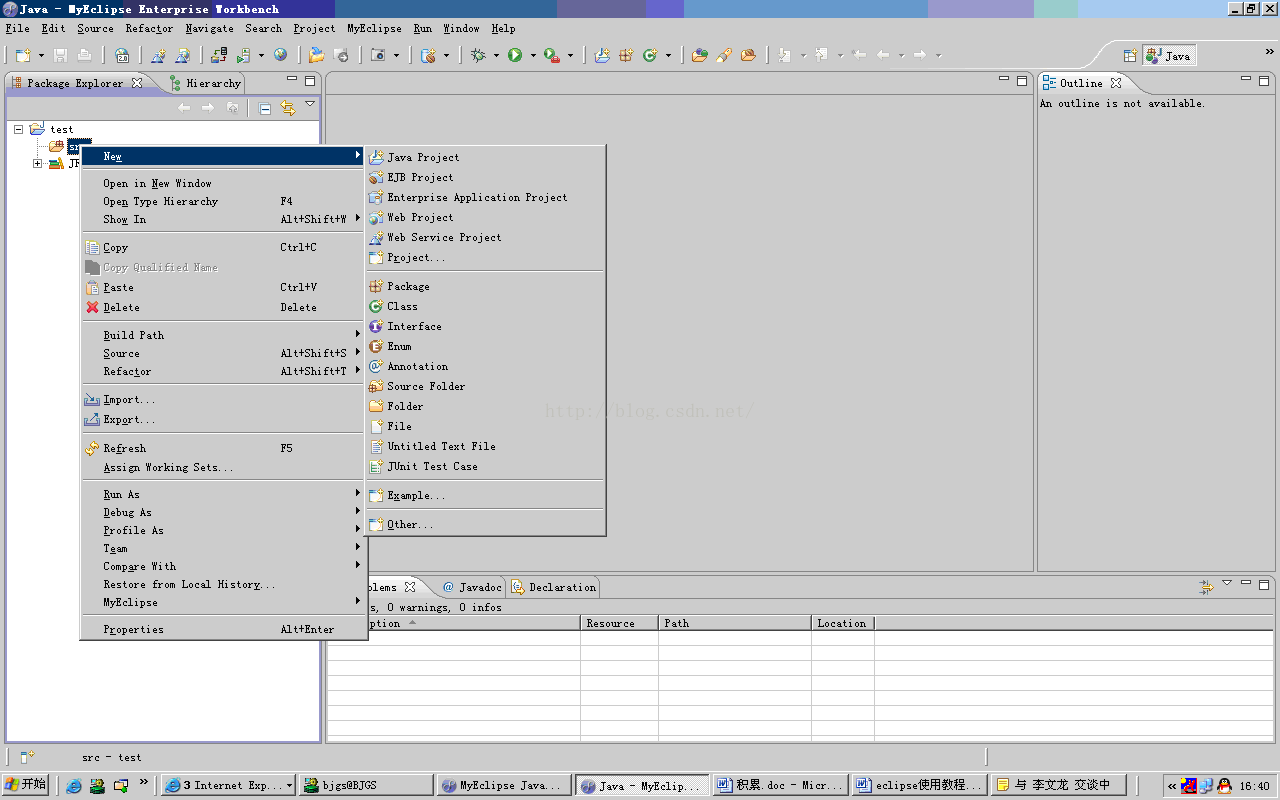Open the Package Explorer view menu triangle
1280x800 pixels.
point(310,104)
